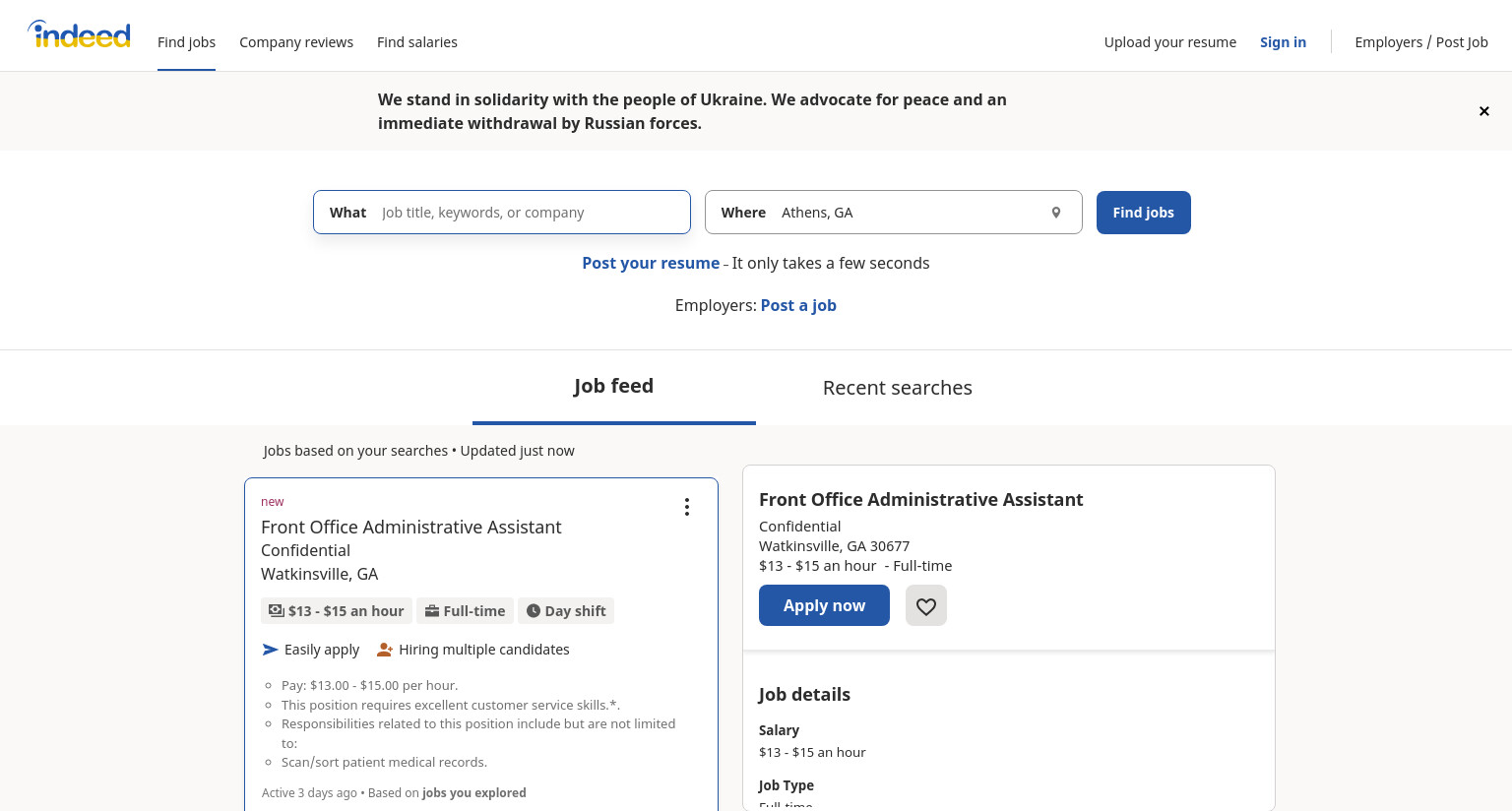Open Find salaries page
Viewport: 1512px width, 811px height.
[417, 42]
